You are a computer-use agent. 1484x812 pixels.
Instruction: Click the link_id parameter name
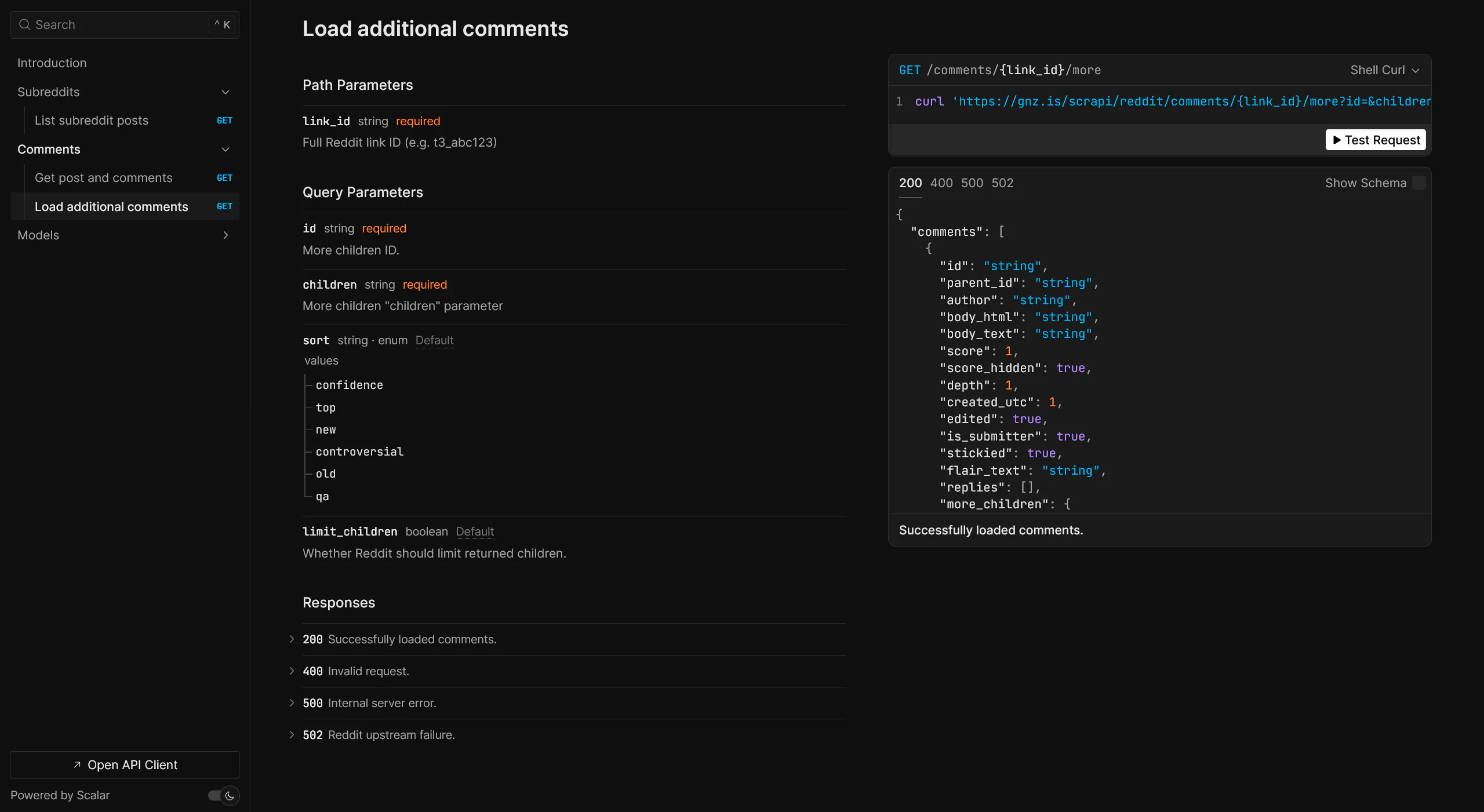click(326, 121)
